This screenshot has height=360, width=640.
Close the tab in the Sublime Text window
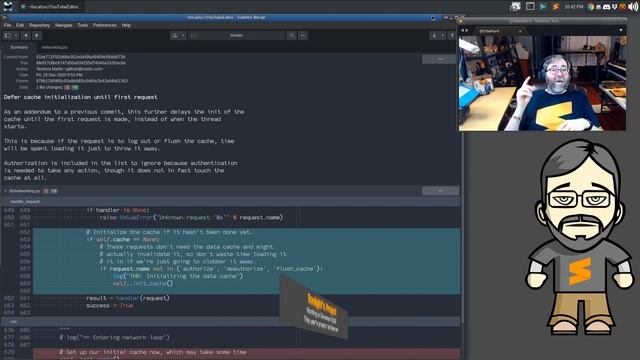pos(520,31)
